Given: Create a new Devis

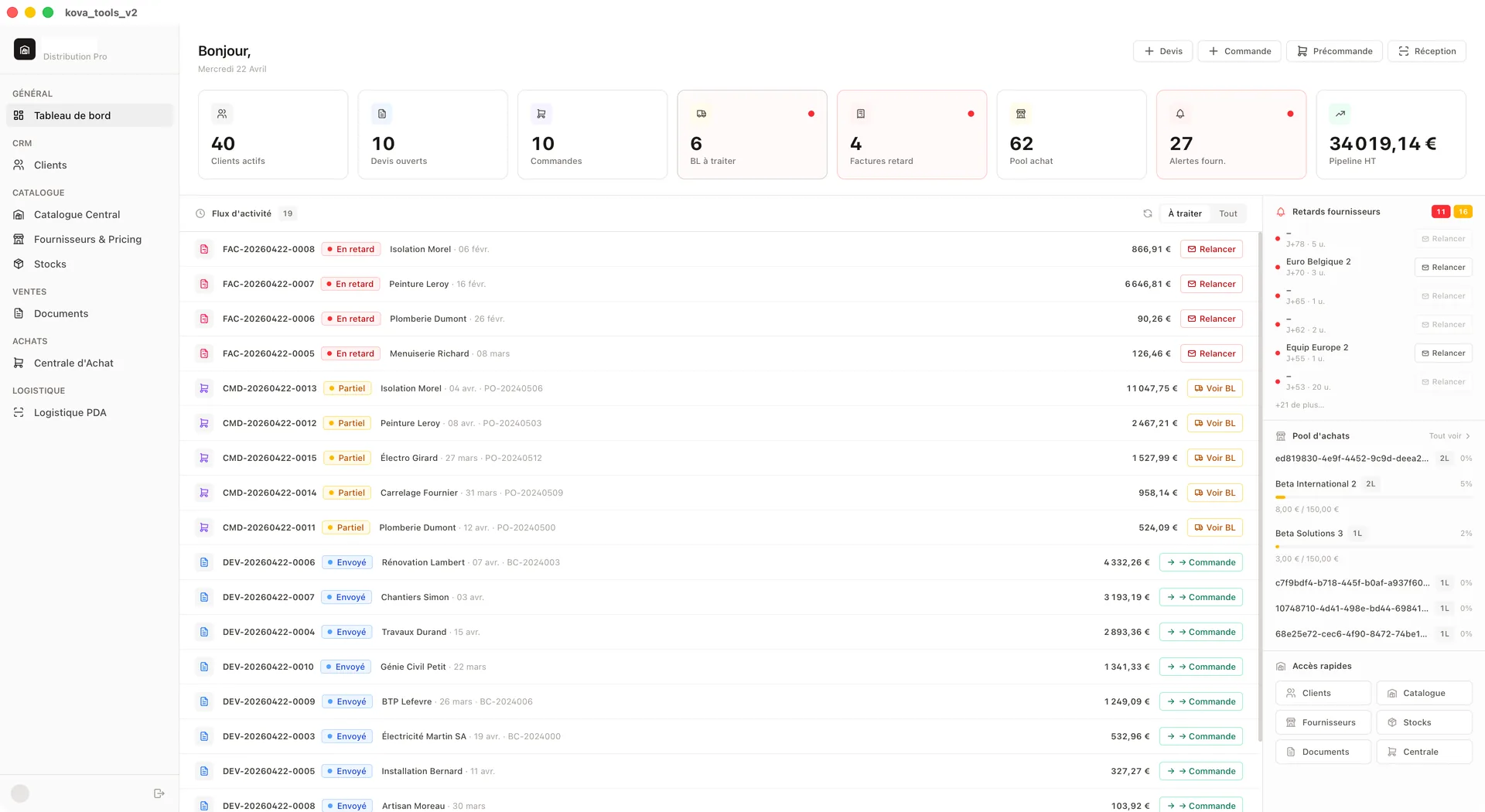Looking at the screenshot, I should point(1162,50).
